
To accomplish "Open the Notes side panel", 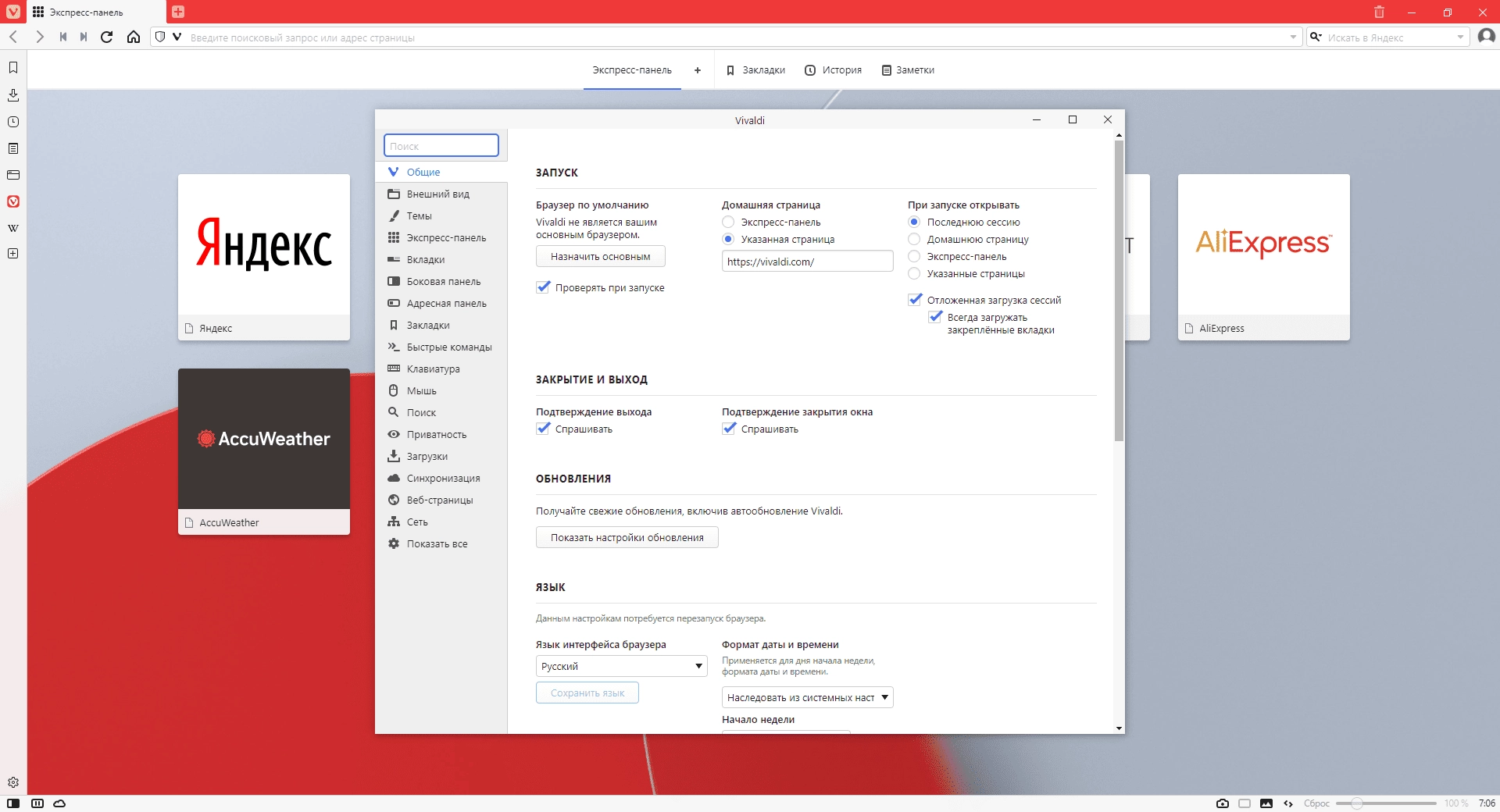I will [x=13, y=148].
